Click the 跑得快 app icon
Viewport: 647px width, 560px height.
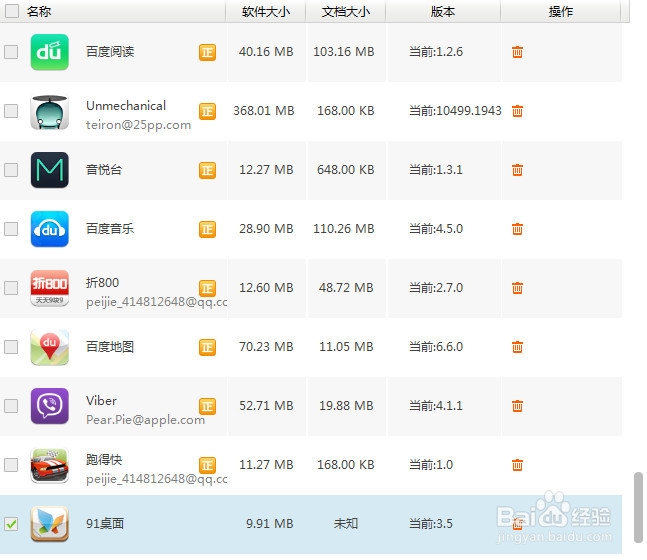pyautogui.click(x=50, y=465)
